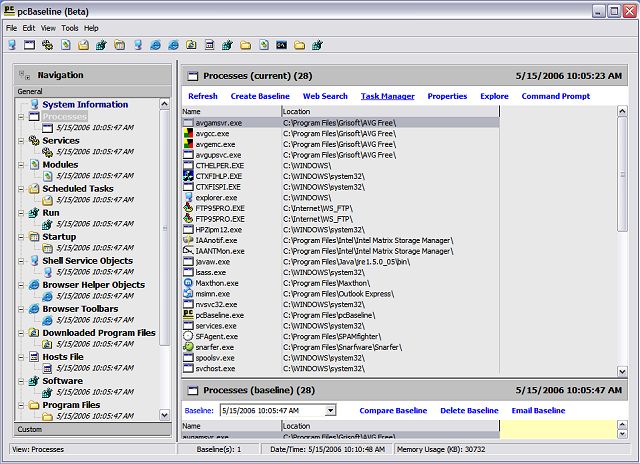640x464 pixels.
Task: Select the Downloaded Program Files item
Action: pyautogui.click(x=98, y=333)
